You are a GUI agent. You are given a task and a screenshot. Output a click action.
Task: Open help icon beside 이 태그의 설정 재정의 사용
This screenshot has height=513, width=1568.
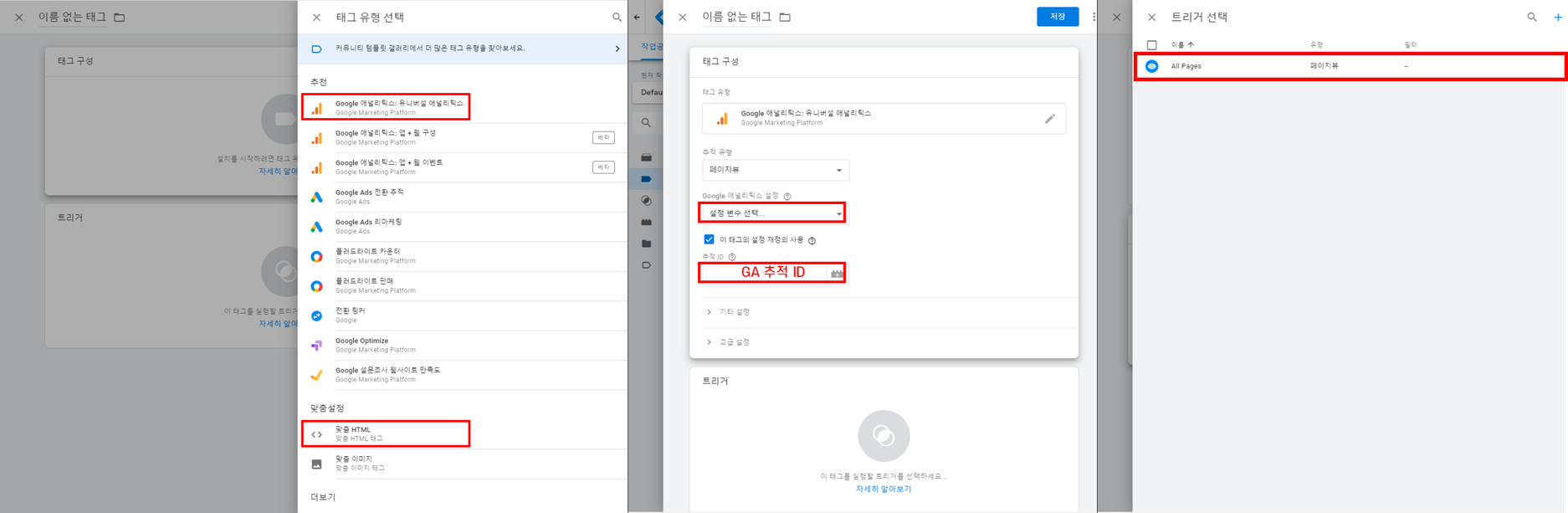click(812, 241)
